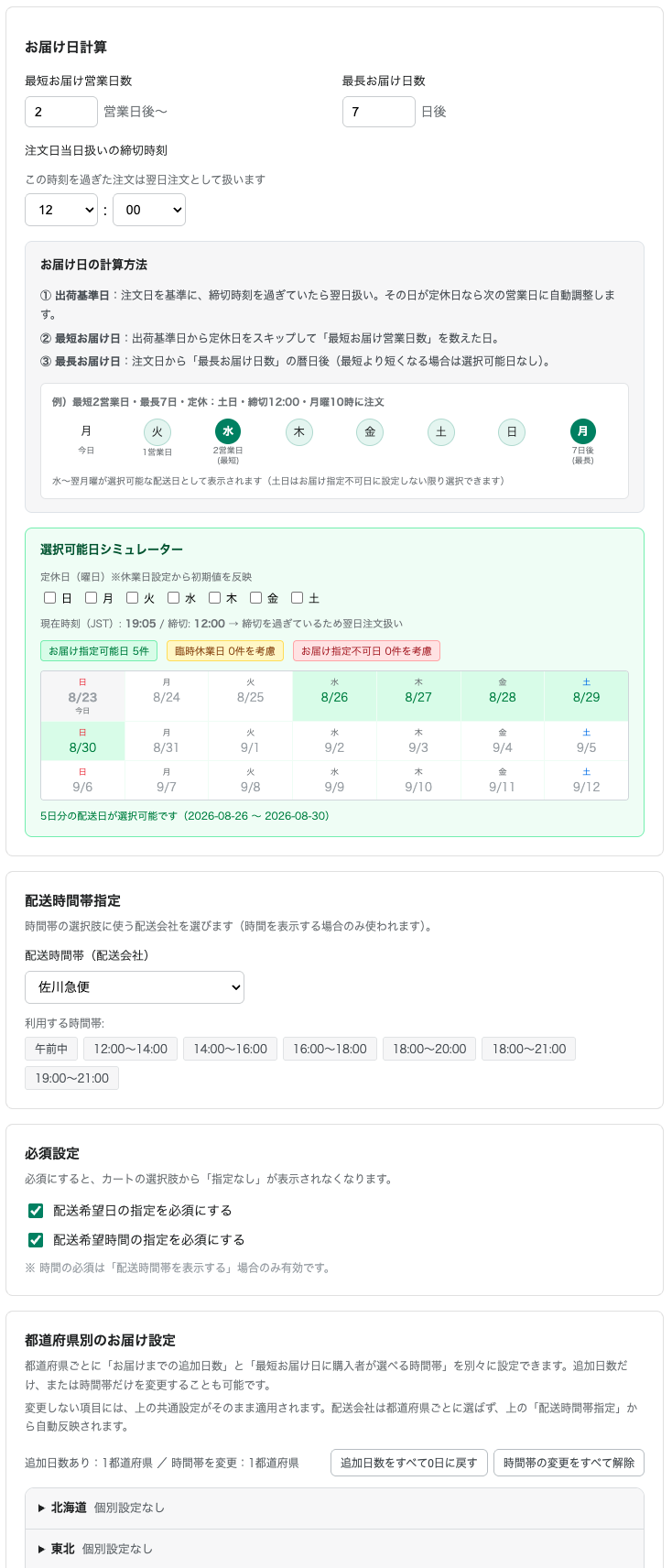
Task: Click the 午前中 time slot chip
Action: pyautogui.click(x=51, y=1049)
